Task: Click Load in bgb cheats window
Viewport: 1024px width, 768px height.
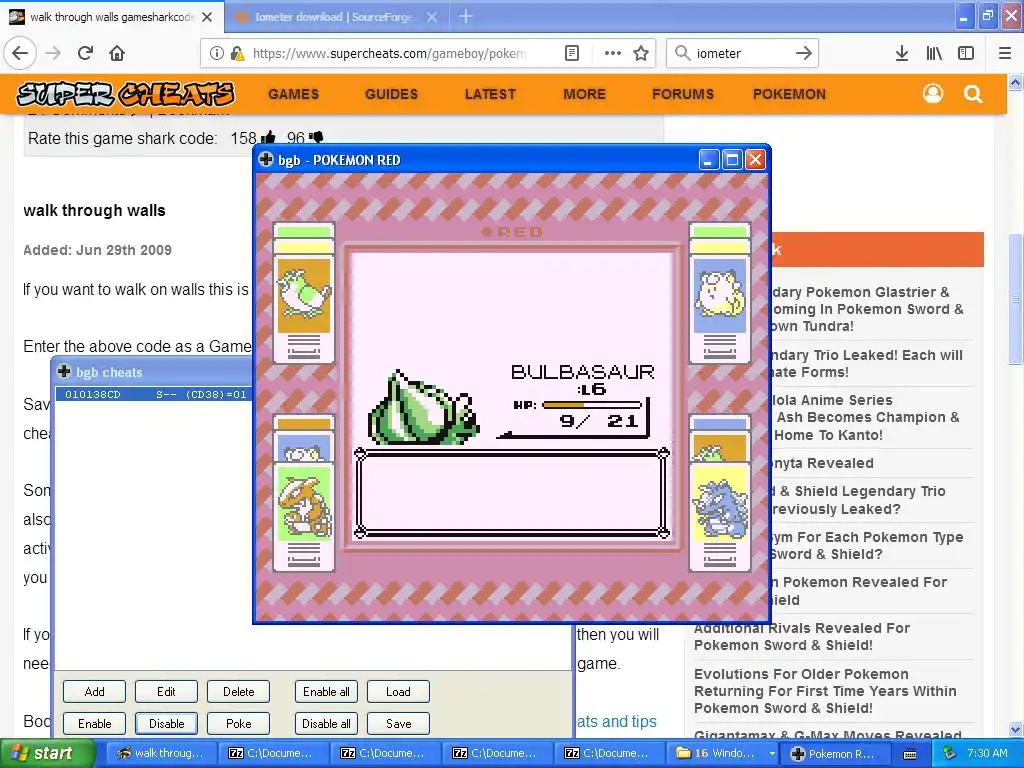Action: (398, 692)
